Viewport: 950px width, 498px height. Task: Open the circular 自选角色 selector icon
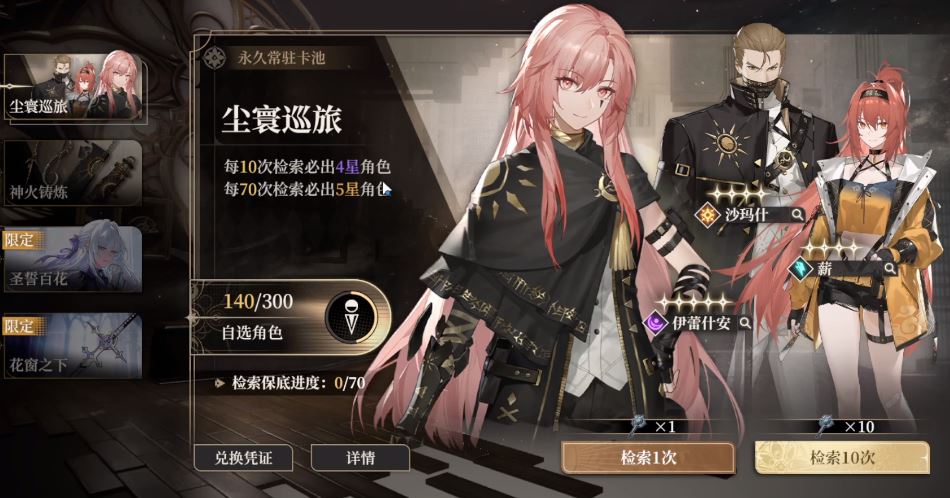pyautogui.click(x=351, y=317)
